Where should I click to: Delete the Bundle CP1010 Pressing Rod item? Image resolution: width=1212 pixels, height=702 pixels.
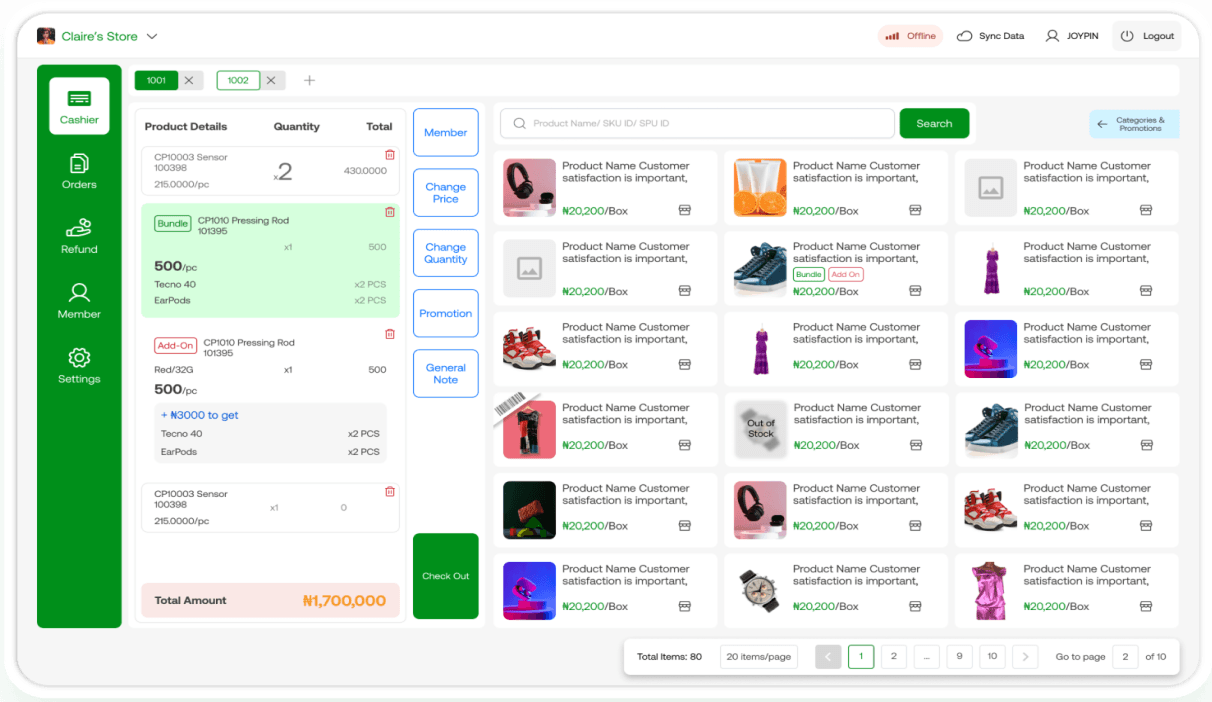[390, 212]
